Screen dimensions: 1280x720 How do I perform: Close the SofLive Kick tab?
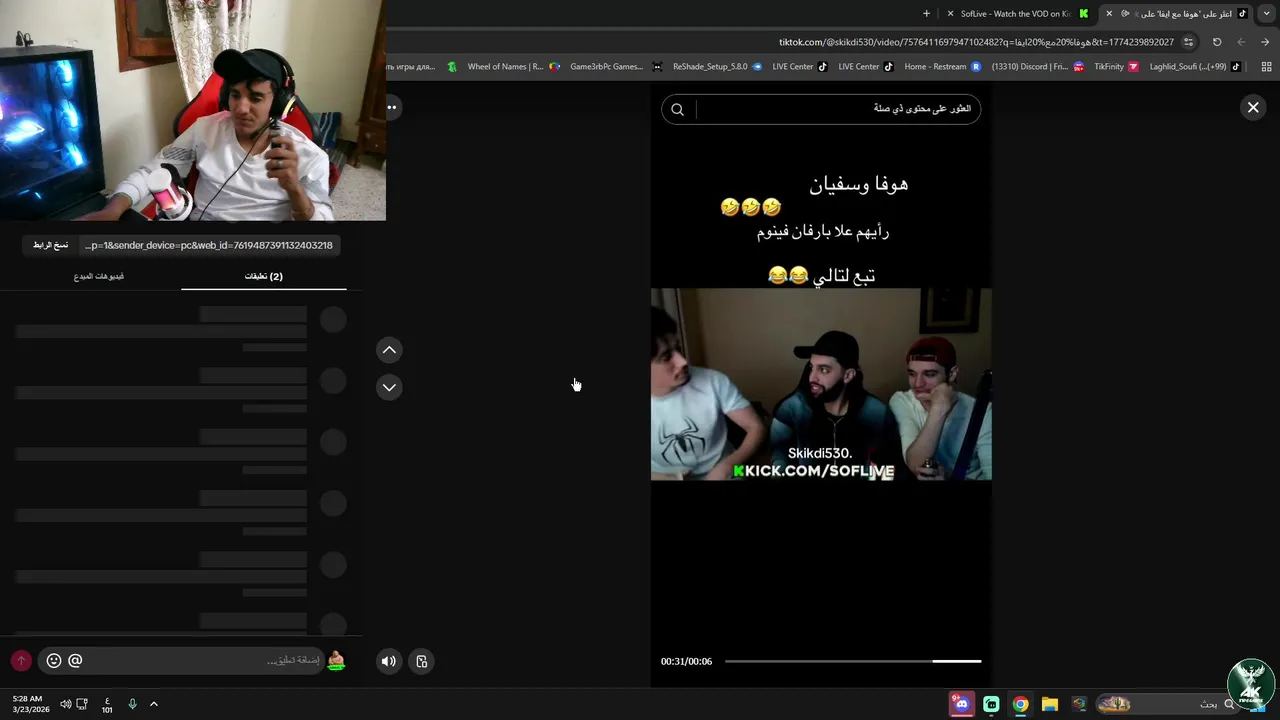click(x=950, y=14)
